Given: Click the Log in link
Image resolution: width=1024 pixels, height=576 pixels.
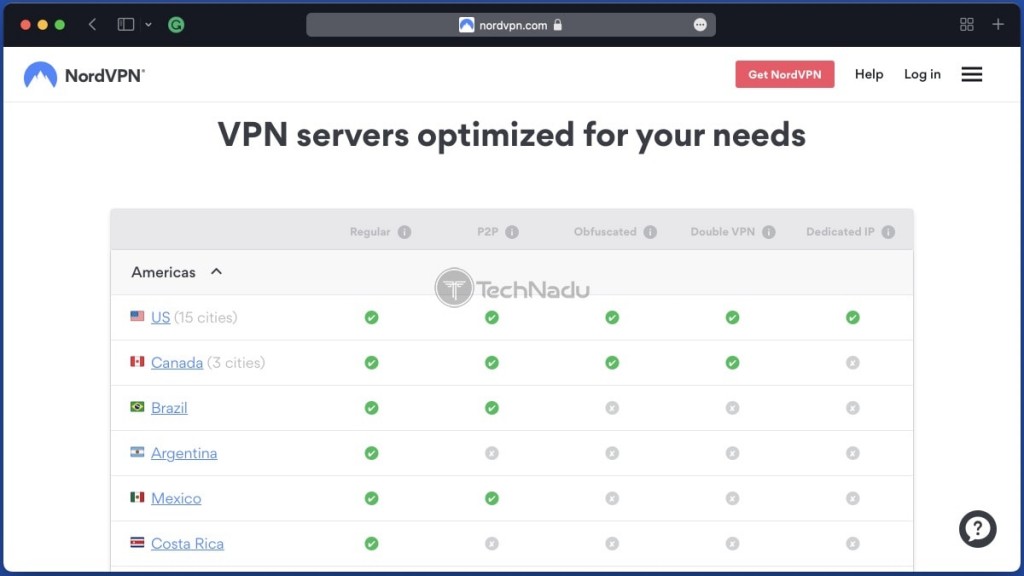Looking at the screenshot, I should 922,74.
